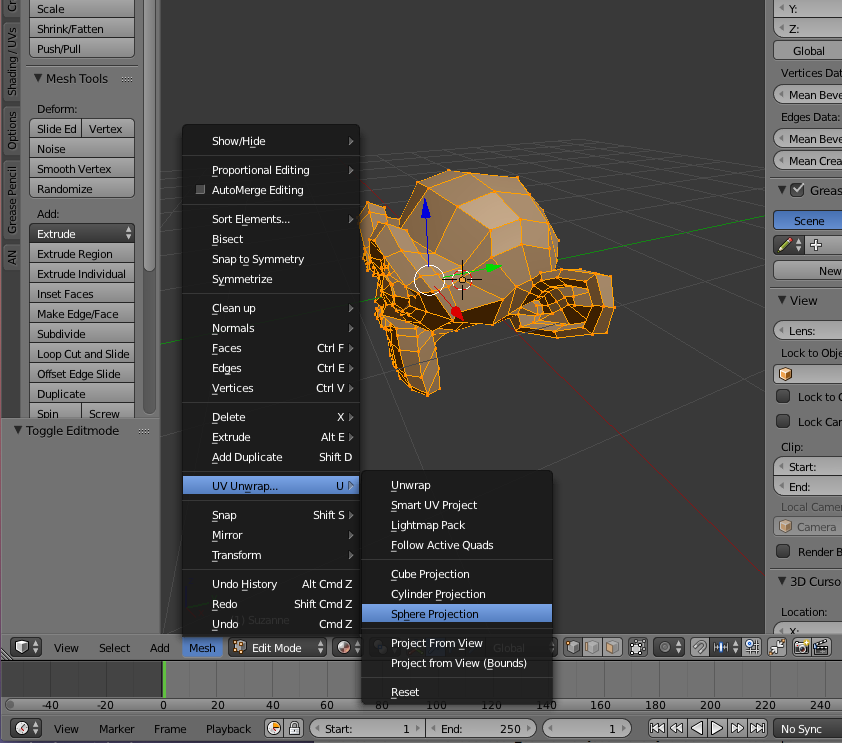Screen dimensions: 842x743
Task: Collapse the 3D Cursor panel
Action: pyautogui.click(x=782, y=581)
